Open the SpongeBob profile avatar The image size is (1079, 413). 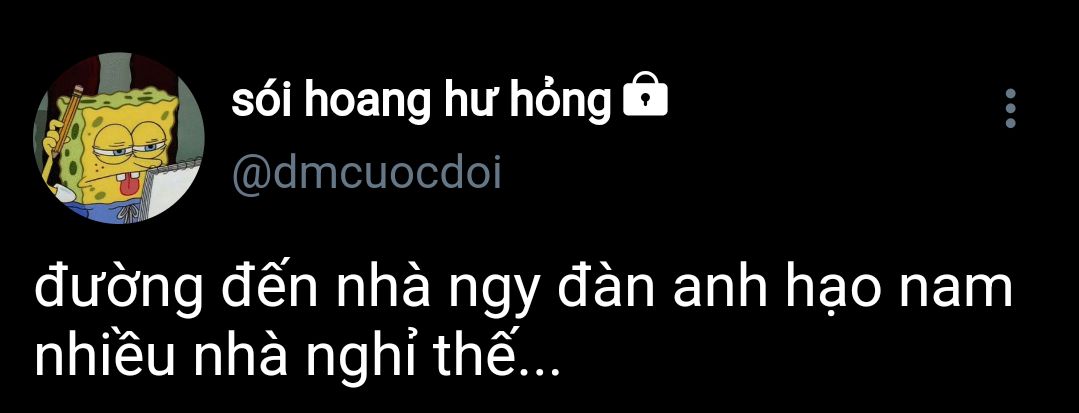point(120,138)
